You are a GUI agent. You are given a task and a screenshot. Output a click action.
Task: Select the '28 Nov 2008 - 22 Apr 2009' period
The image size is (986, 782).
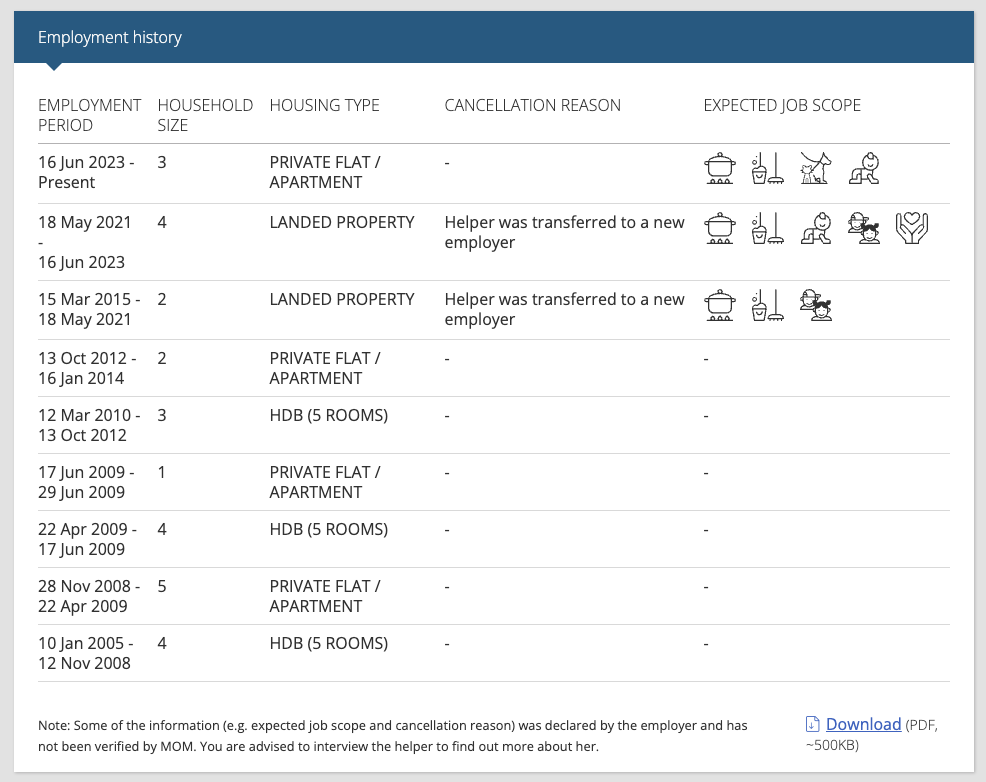pyautogui.click(x=89, y=596)
